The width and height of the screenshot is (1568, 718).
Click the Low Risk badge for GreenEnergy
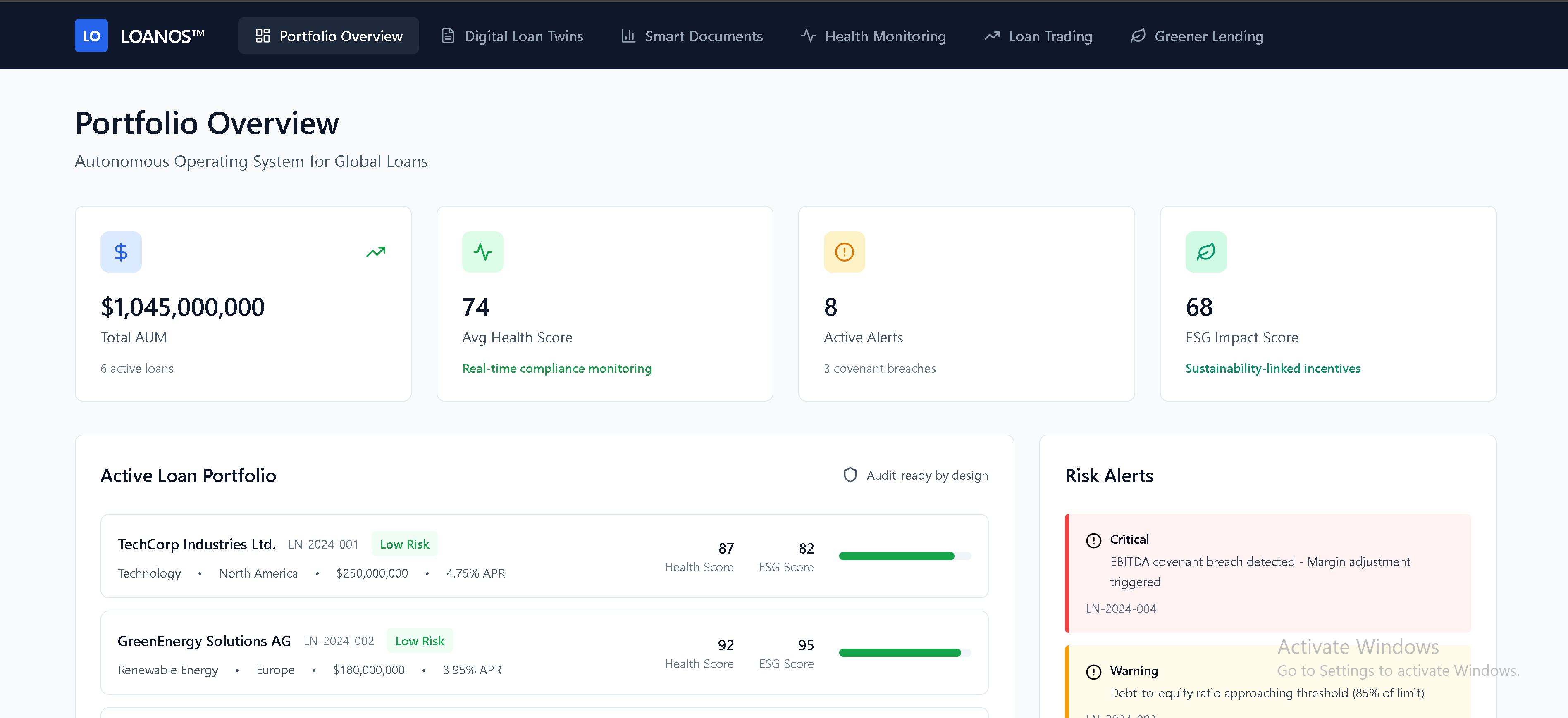pos(420,641)
